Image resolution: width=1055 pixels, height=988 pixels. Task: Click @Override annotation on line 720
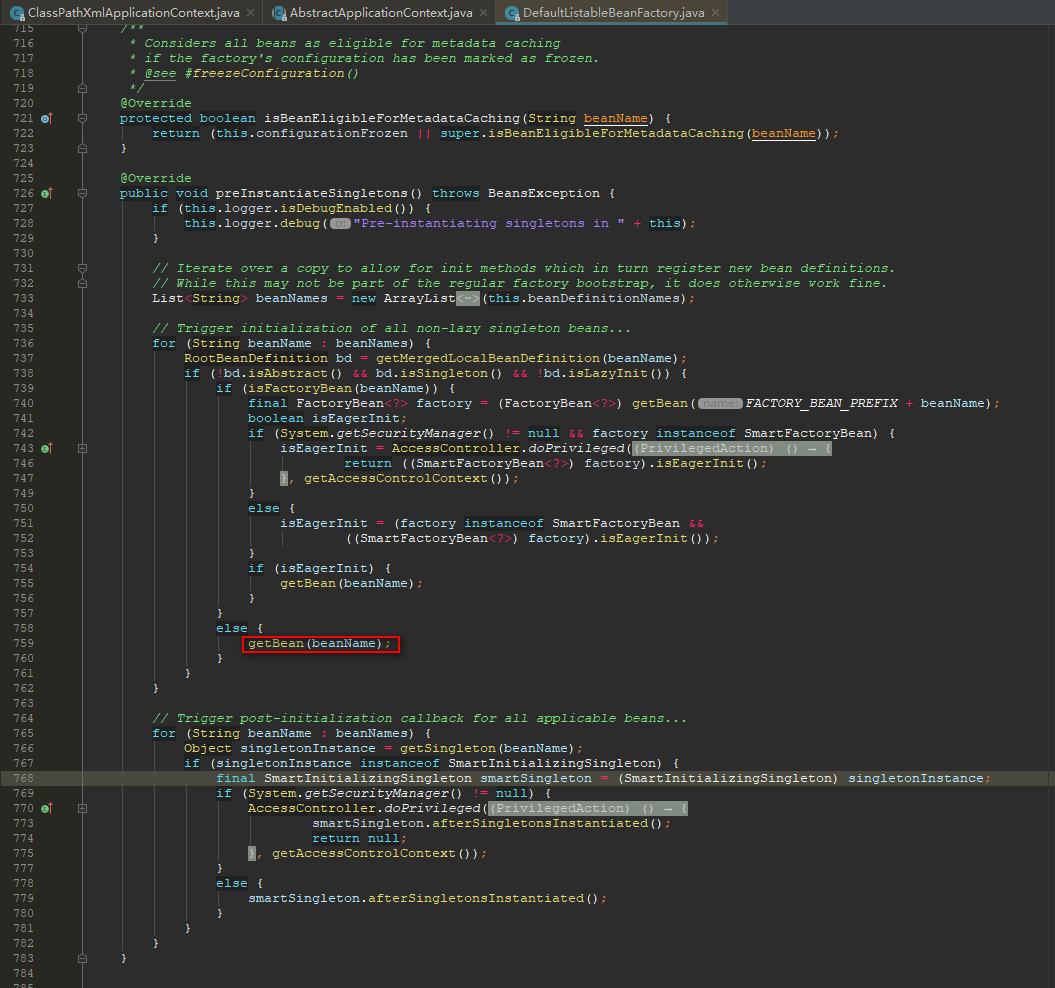point(155,103)
